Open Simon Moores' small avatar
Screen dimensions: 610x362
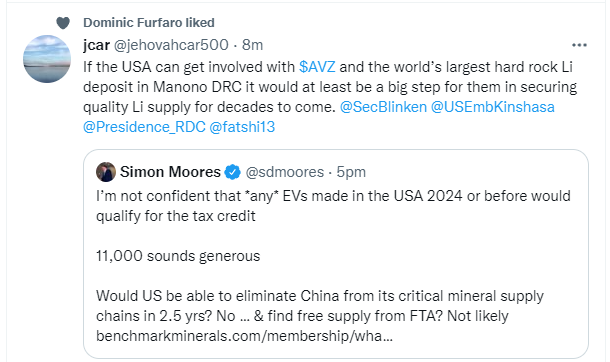(x=106, y=172)
